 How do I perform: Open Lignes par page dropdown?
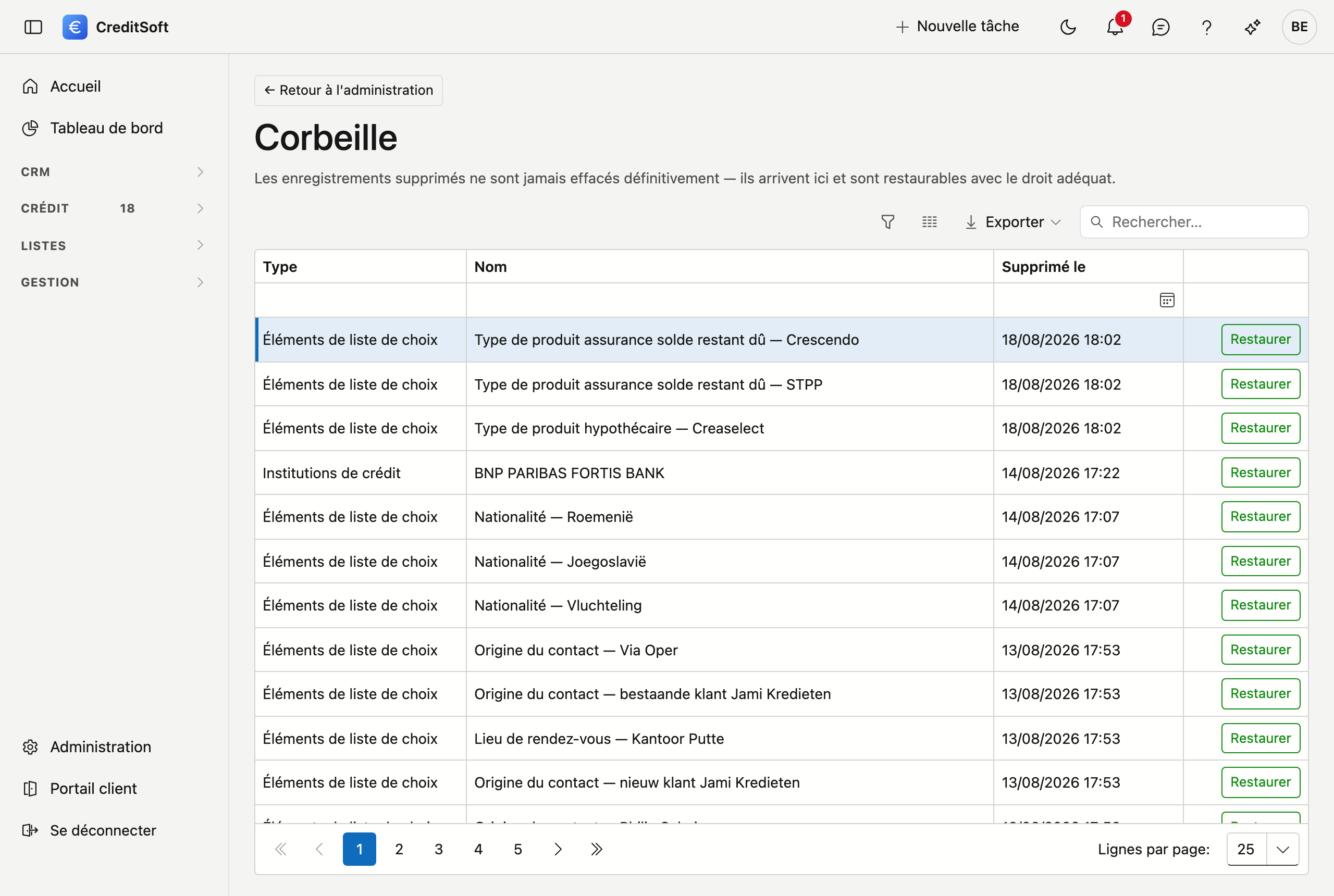click(1263, 850)
